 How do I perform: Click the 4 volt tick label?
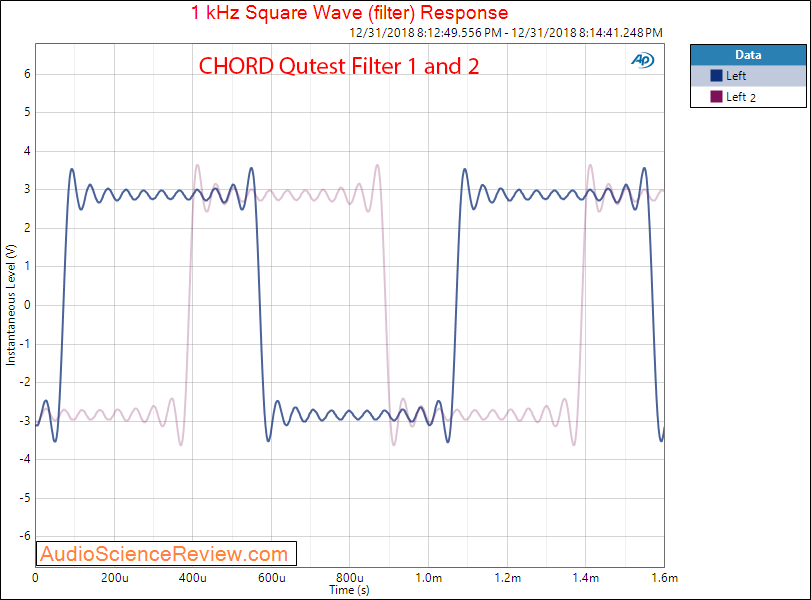pyautogui.click(x=27, y=151)
